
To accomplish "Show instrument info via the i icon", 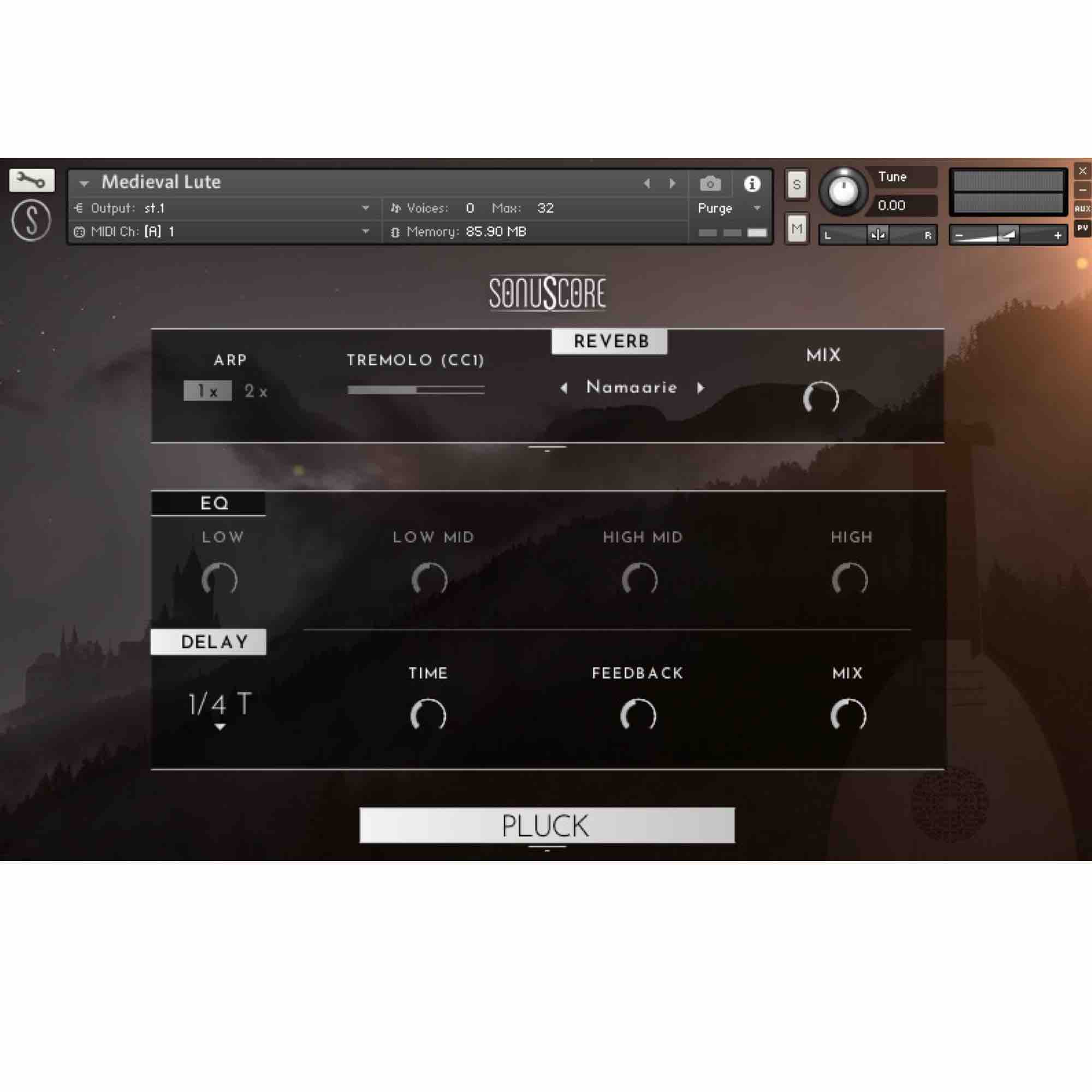I will pos(752,183).
